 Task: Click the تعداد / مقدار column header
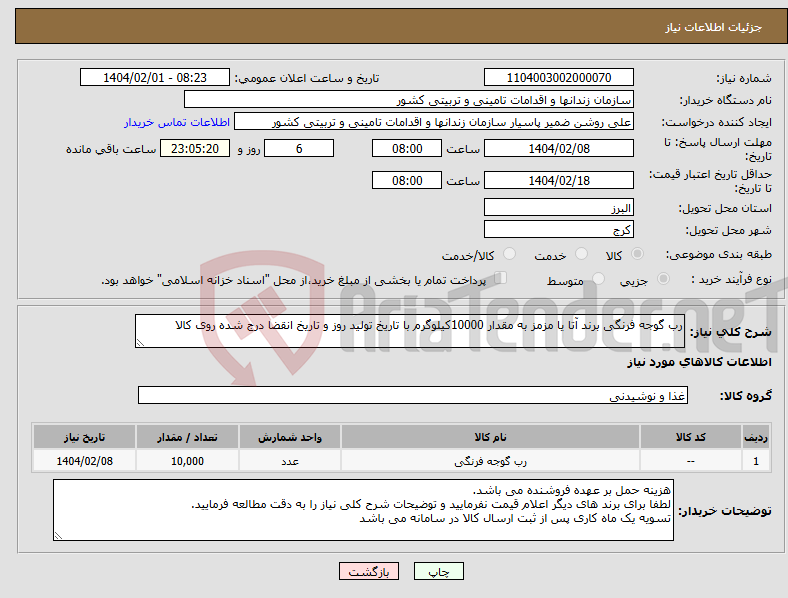[187, 437]
